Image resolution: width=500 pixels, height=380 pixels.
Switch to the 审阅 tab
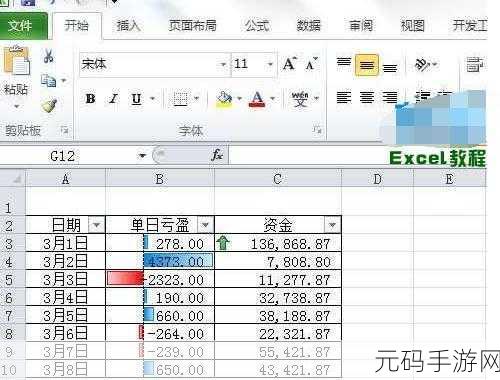click(360, 25)
